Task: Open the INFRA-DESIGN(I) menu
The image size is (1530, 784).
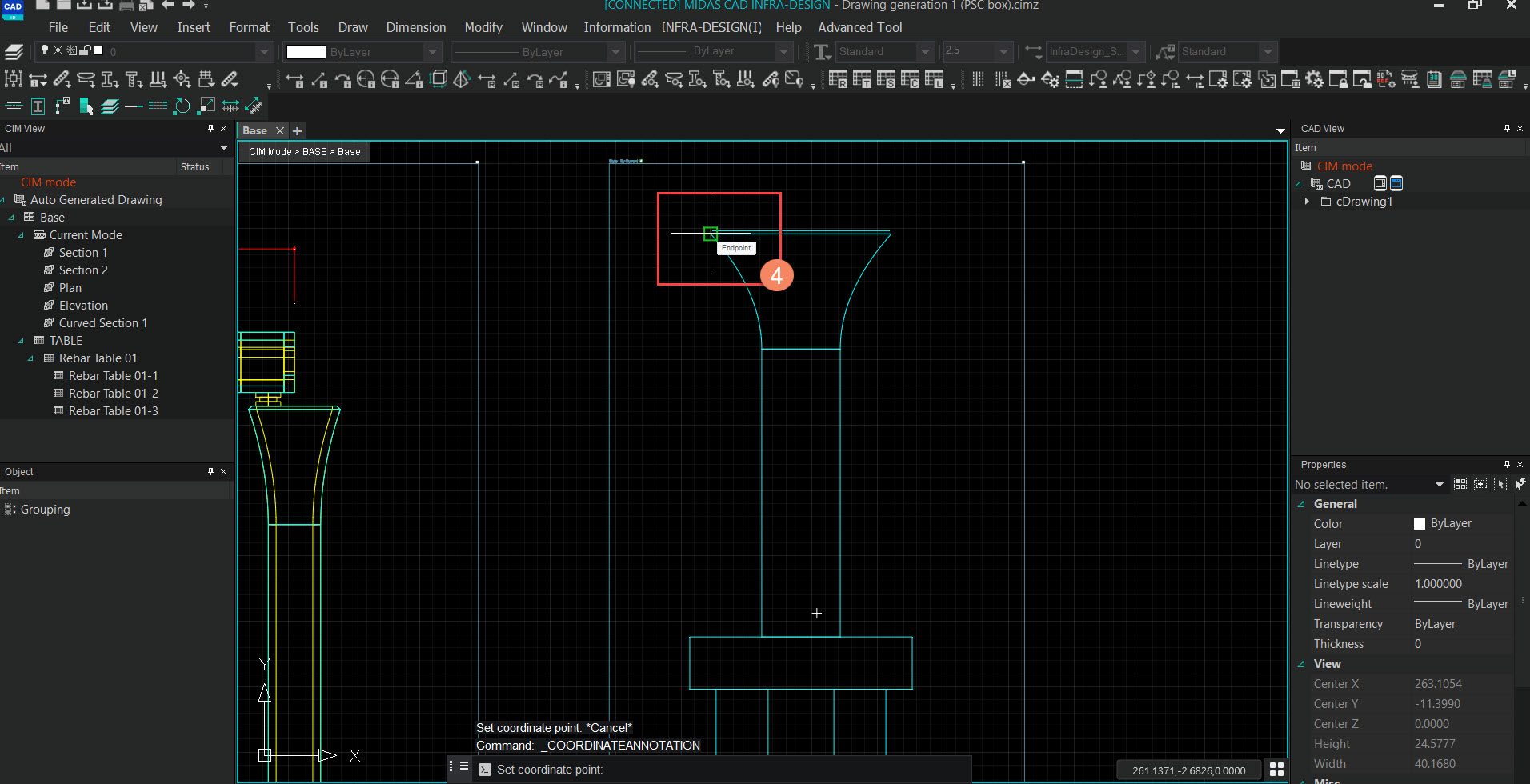Action: (x=712, y=27)
